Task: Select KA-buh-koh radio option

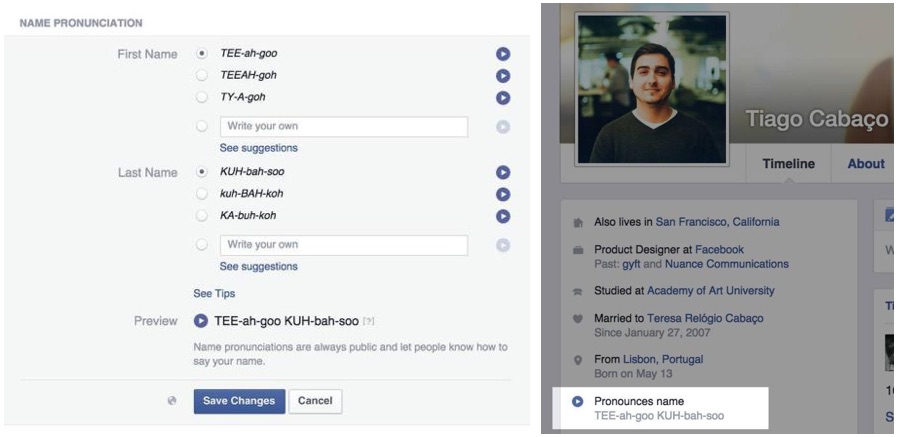Action: coord(201,216)
